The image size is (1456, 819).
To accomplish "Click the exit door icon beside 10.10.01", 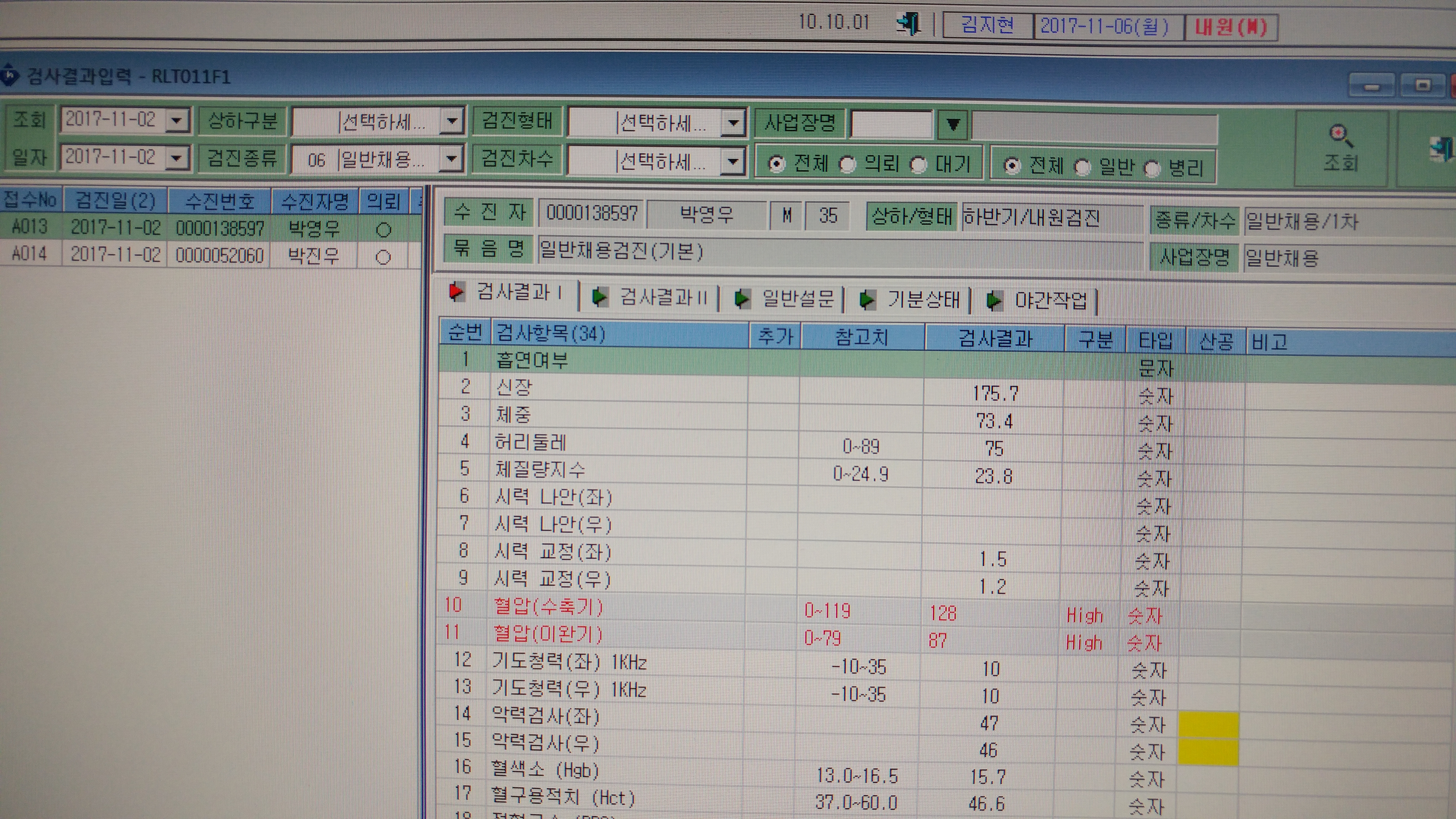I will coord(908,24).
